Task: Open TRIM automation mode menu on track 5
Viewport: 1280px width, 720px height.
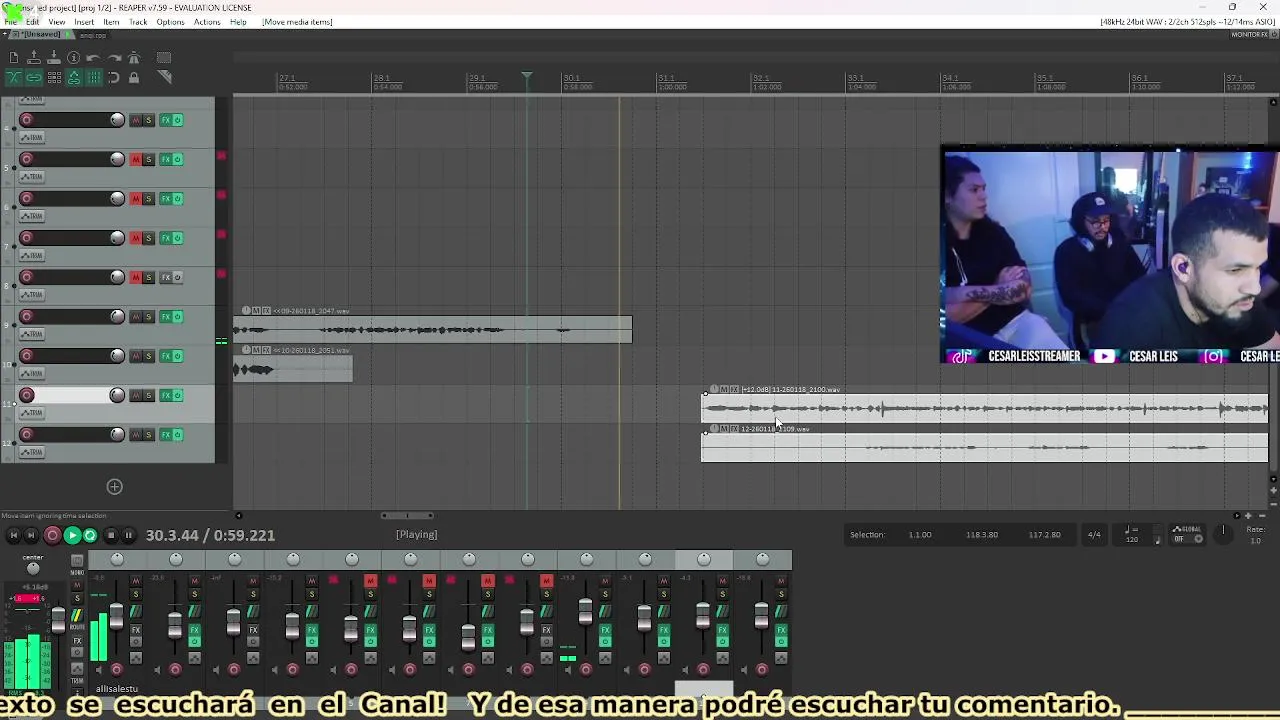Action: 32,177
